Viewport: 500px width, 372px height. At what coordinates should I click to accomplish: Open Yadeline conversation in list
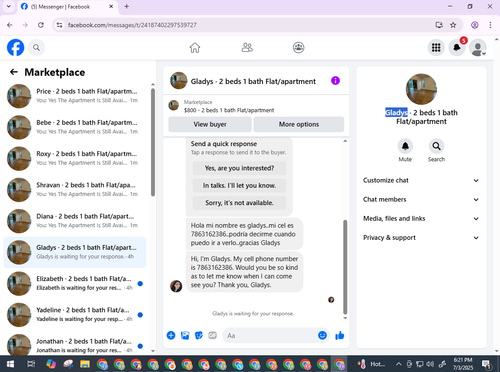click(x=75, y=314)
